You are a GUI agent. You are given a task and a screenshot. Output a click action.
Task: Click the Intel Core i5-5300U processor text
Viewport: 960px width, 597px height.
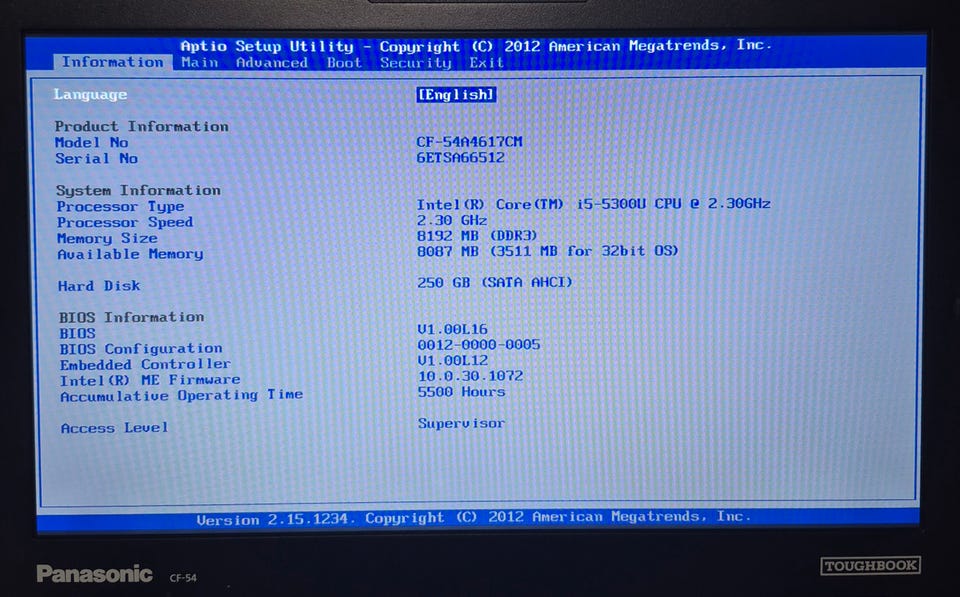tap(593, 203)
